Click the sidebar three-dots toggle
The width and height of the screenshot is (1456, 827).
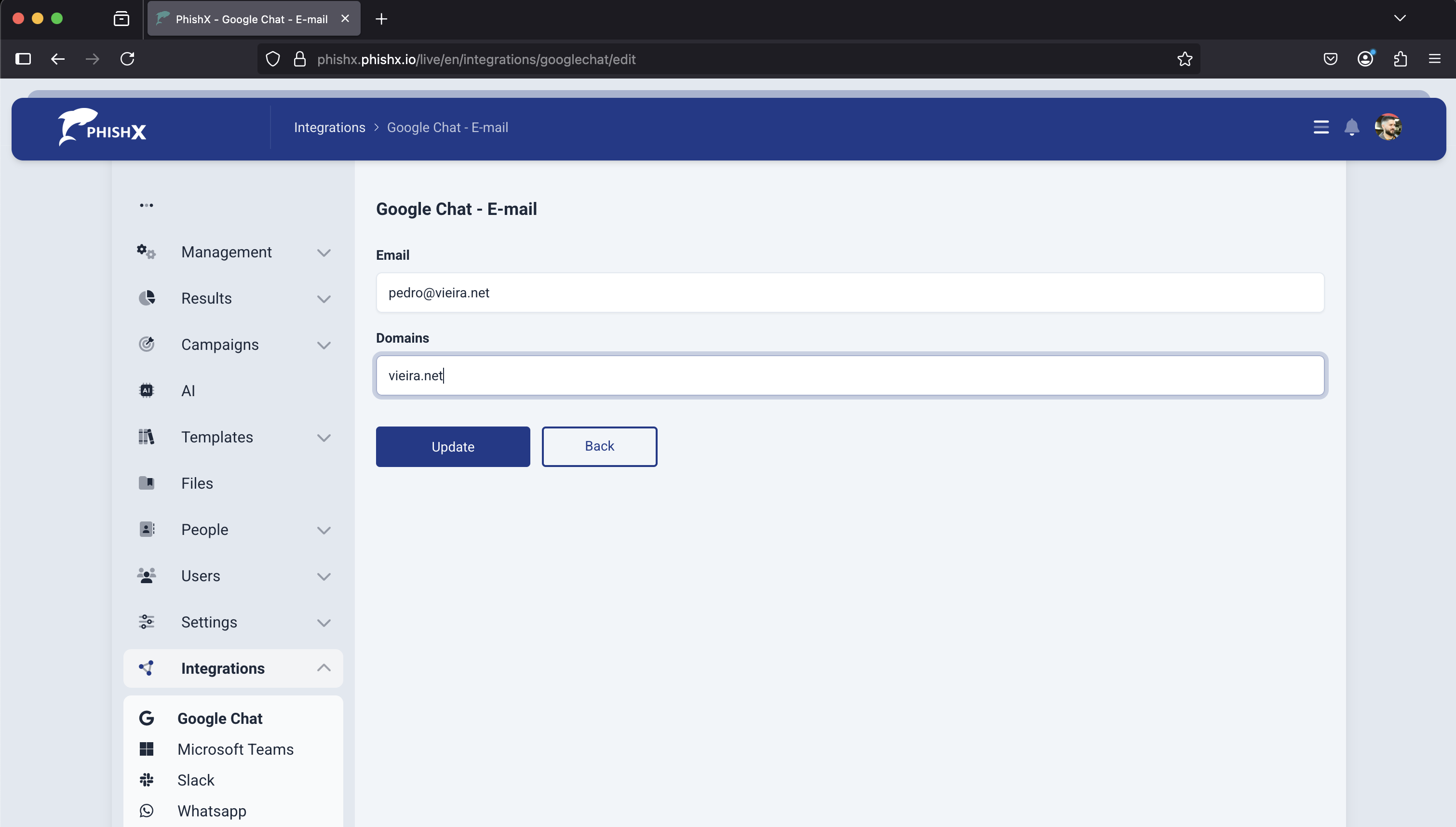[147, 205]
